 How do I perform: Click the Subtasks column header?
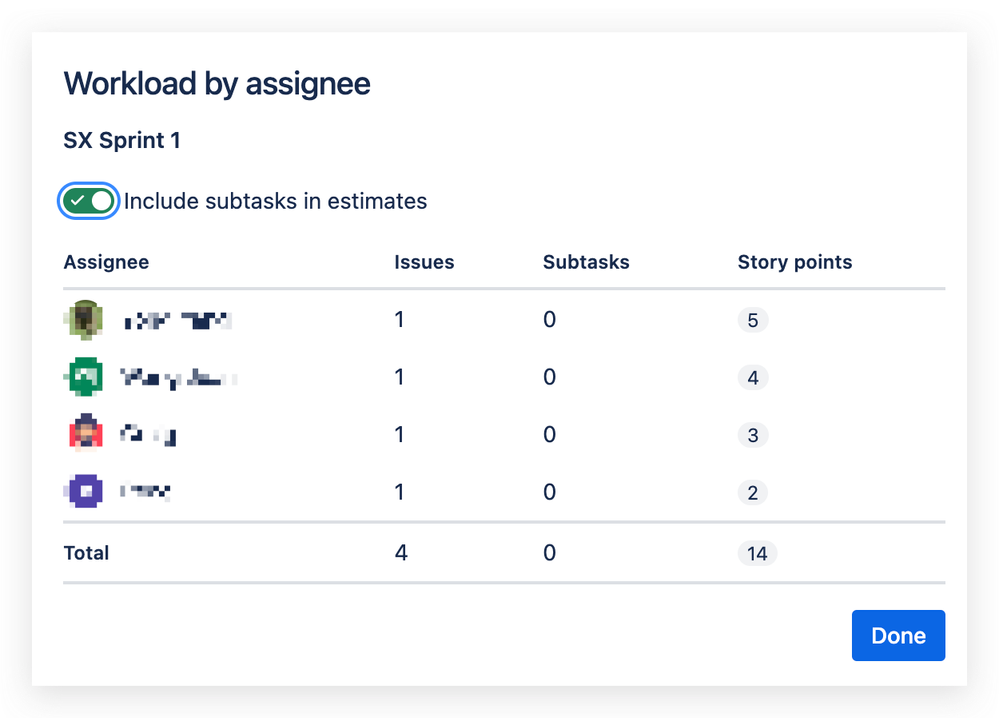(x=586, y=262)
